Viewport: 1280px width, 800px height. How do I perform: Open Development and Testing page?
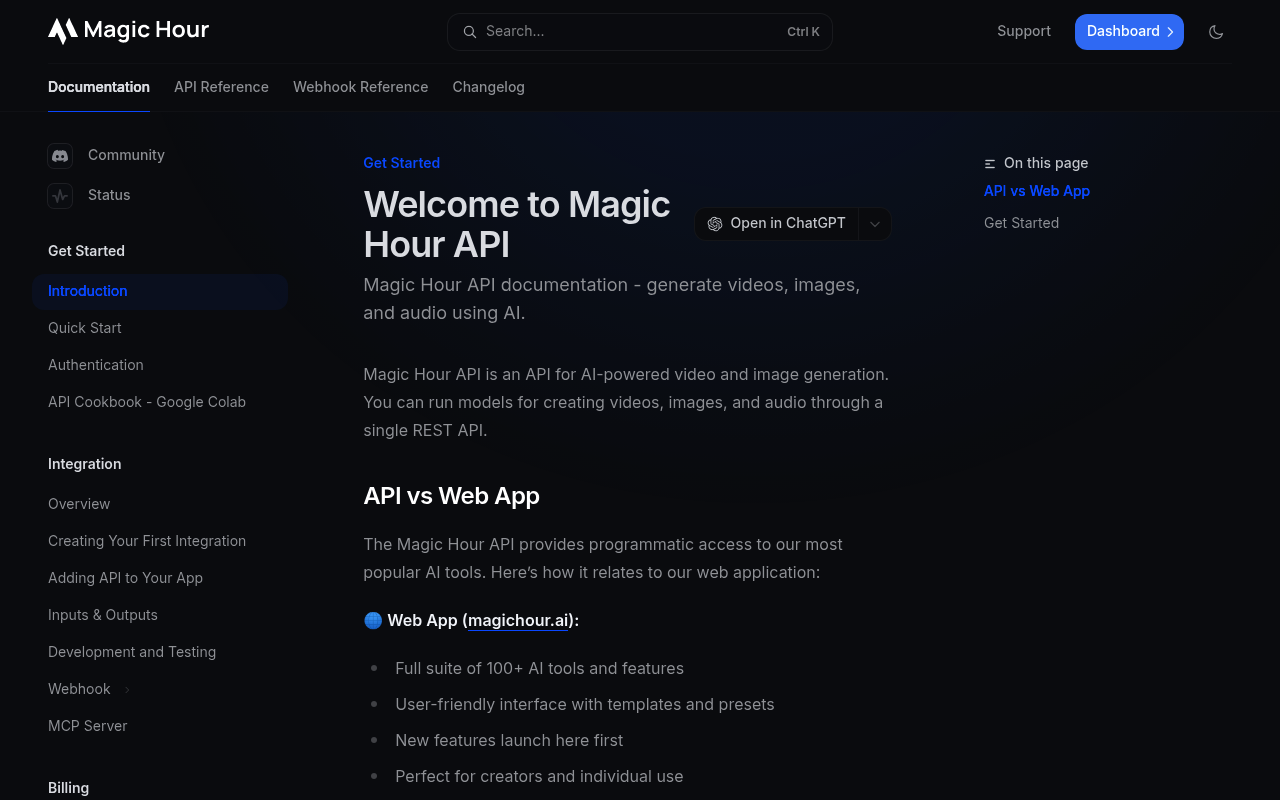[132, 652]
